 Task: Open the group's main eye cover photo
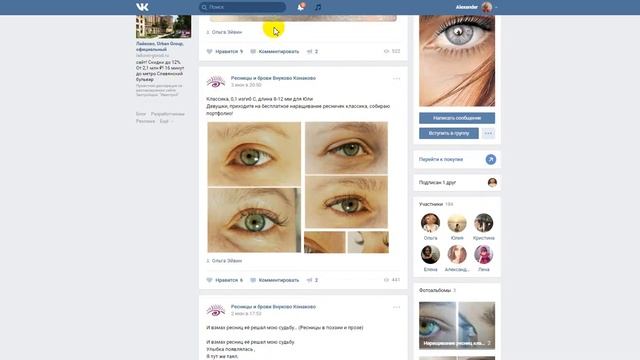click(x=457, y=61)
